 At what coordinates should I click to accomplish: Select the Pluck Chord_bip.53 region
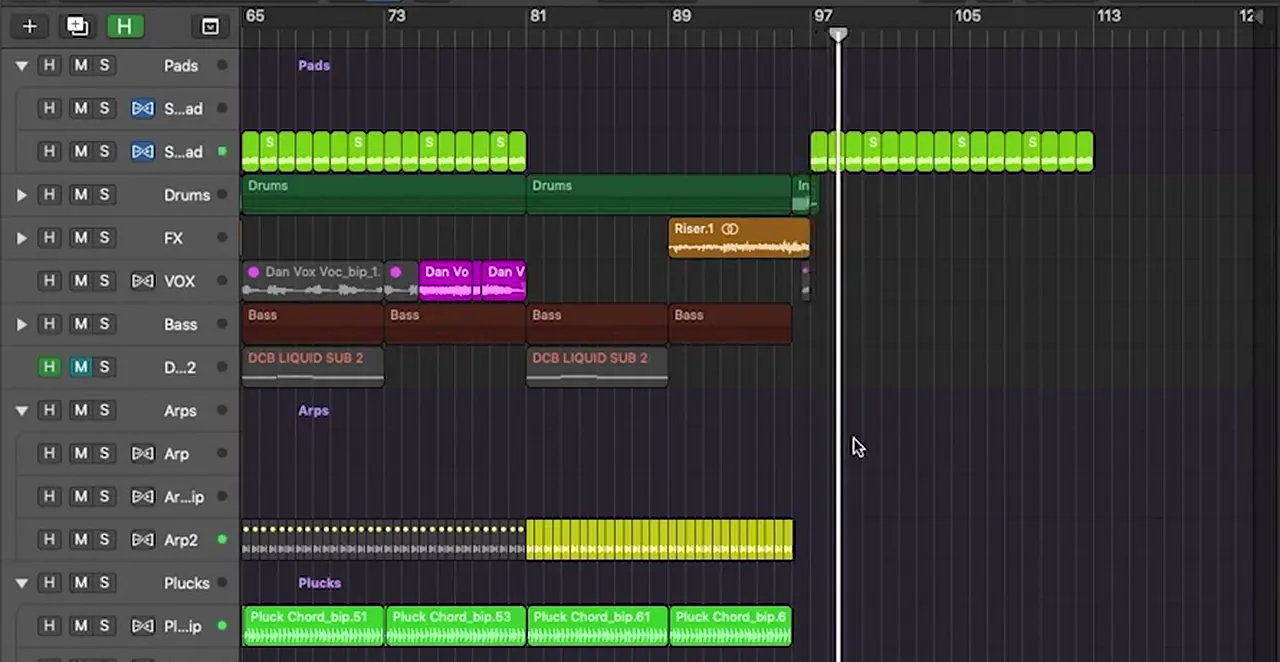[x=455, y=626]
